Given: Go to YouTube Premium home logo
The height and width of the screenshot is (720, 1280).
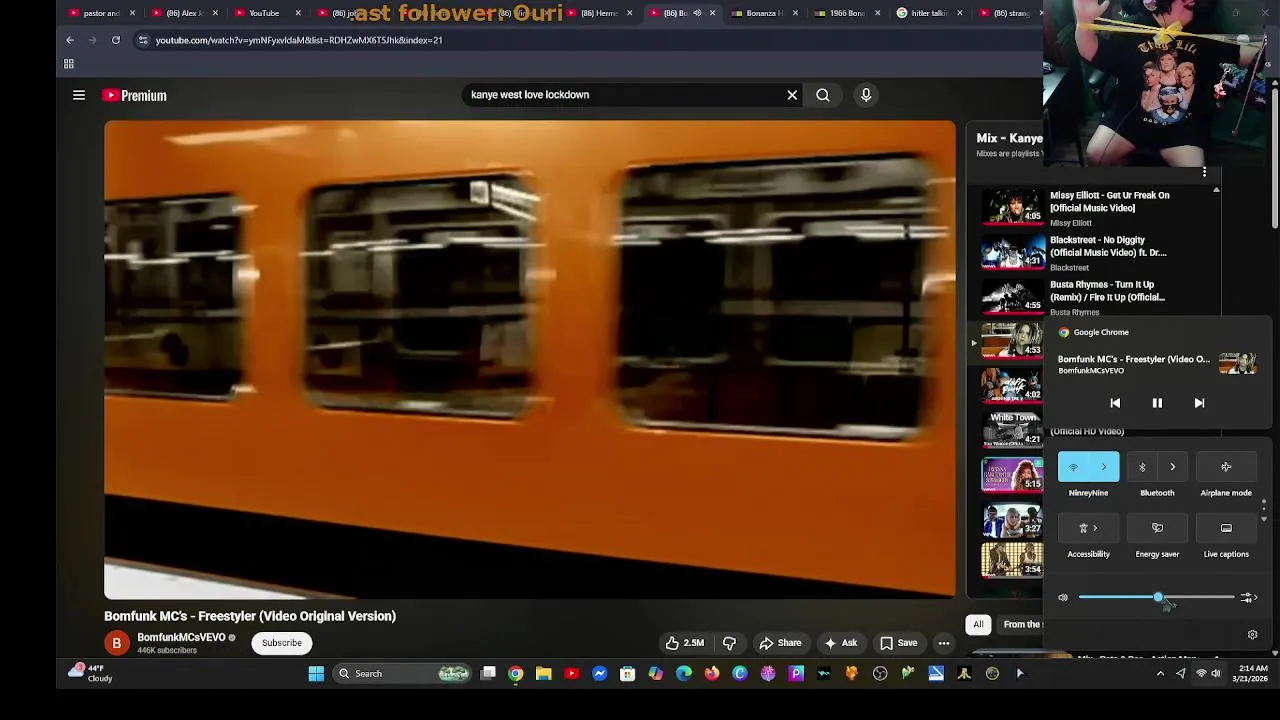Looking at the screenshot, I should tap(134, 95).
